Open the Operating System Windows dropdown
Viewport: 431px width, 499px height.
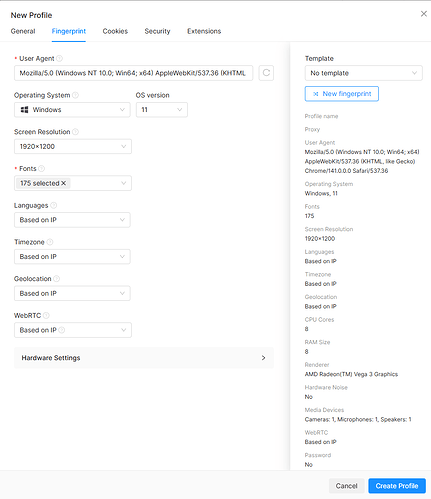[x=72, y=110]
